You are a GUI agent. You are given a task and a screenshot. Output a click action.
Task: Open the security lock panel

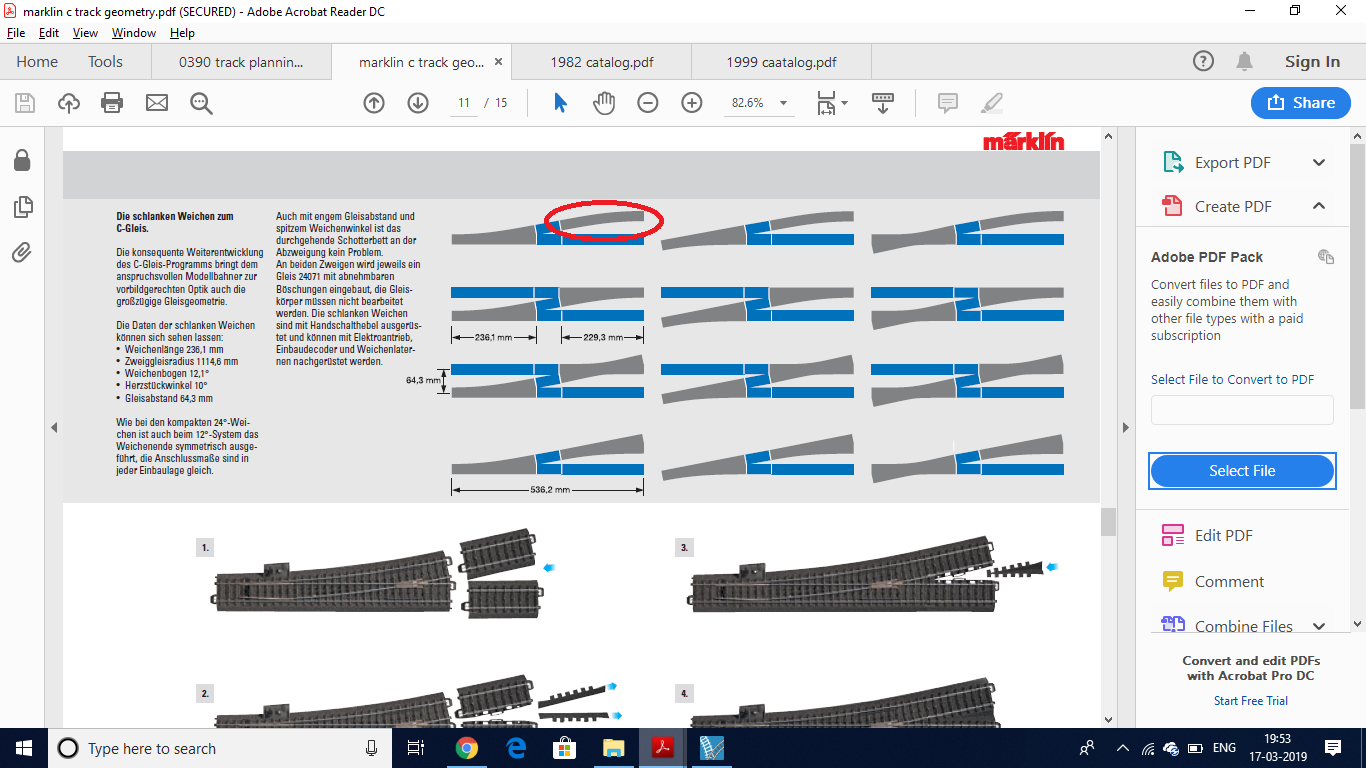[x=22, y=160]
